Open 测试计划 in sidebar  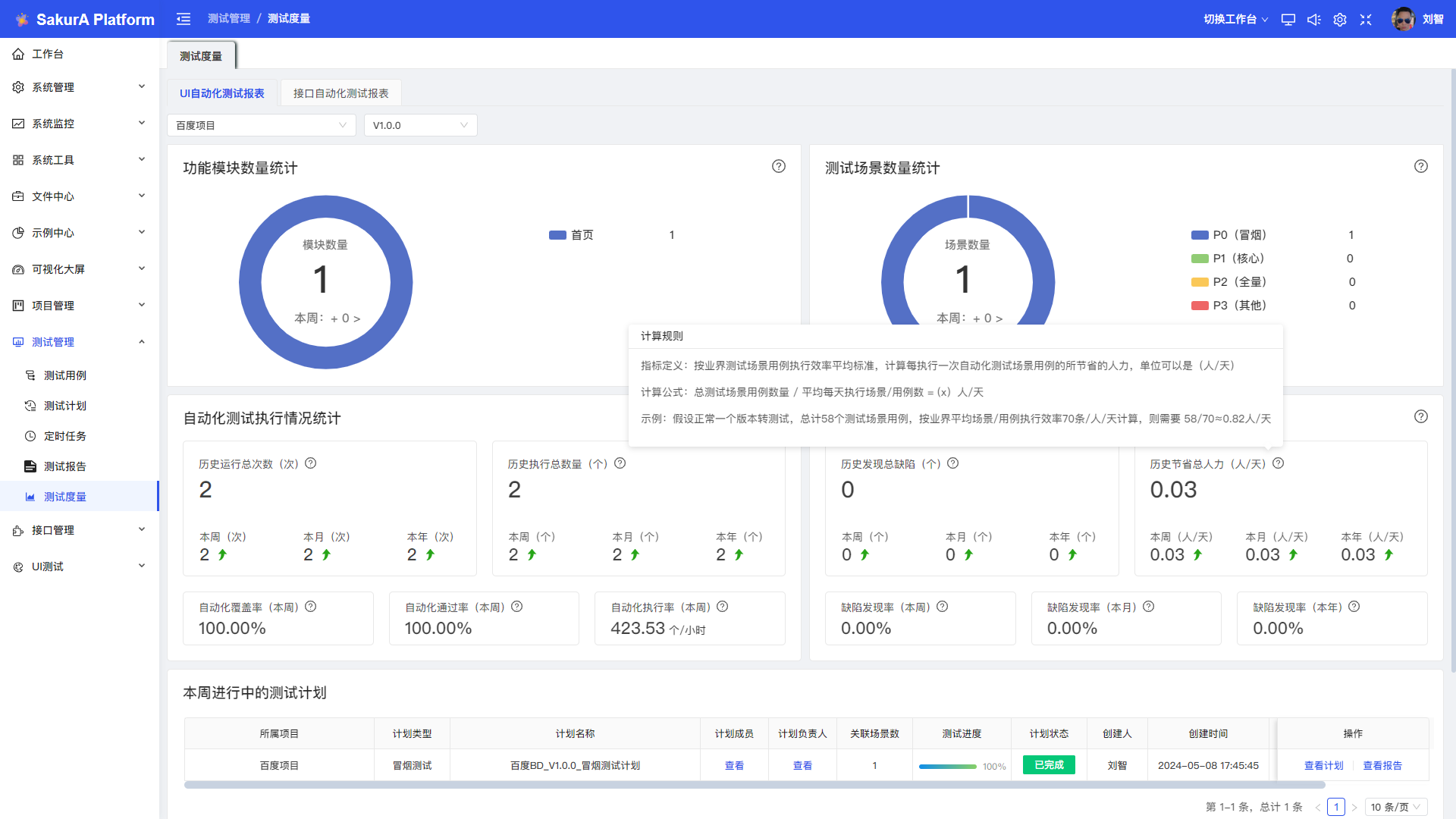pos(80,406)
